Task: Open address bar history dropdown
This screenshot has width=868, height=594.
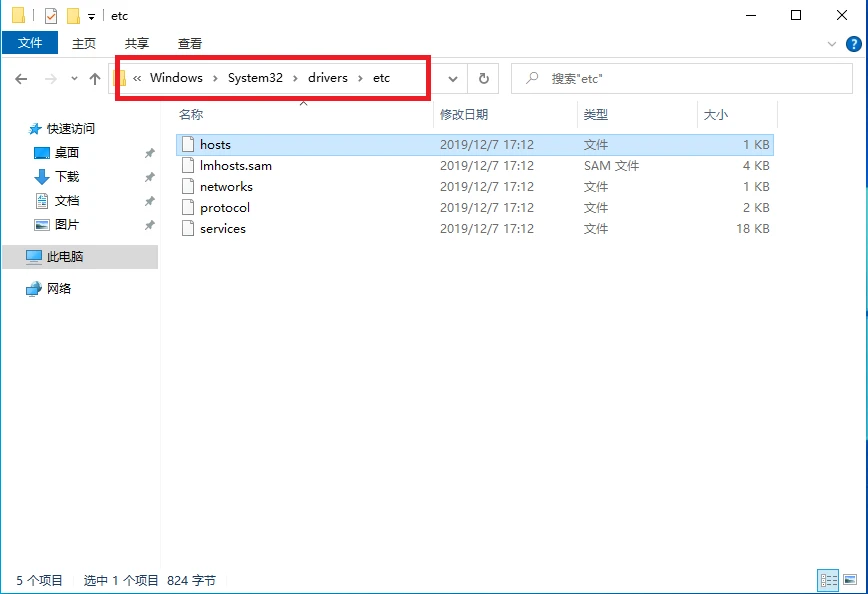Action: 453,79
